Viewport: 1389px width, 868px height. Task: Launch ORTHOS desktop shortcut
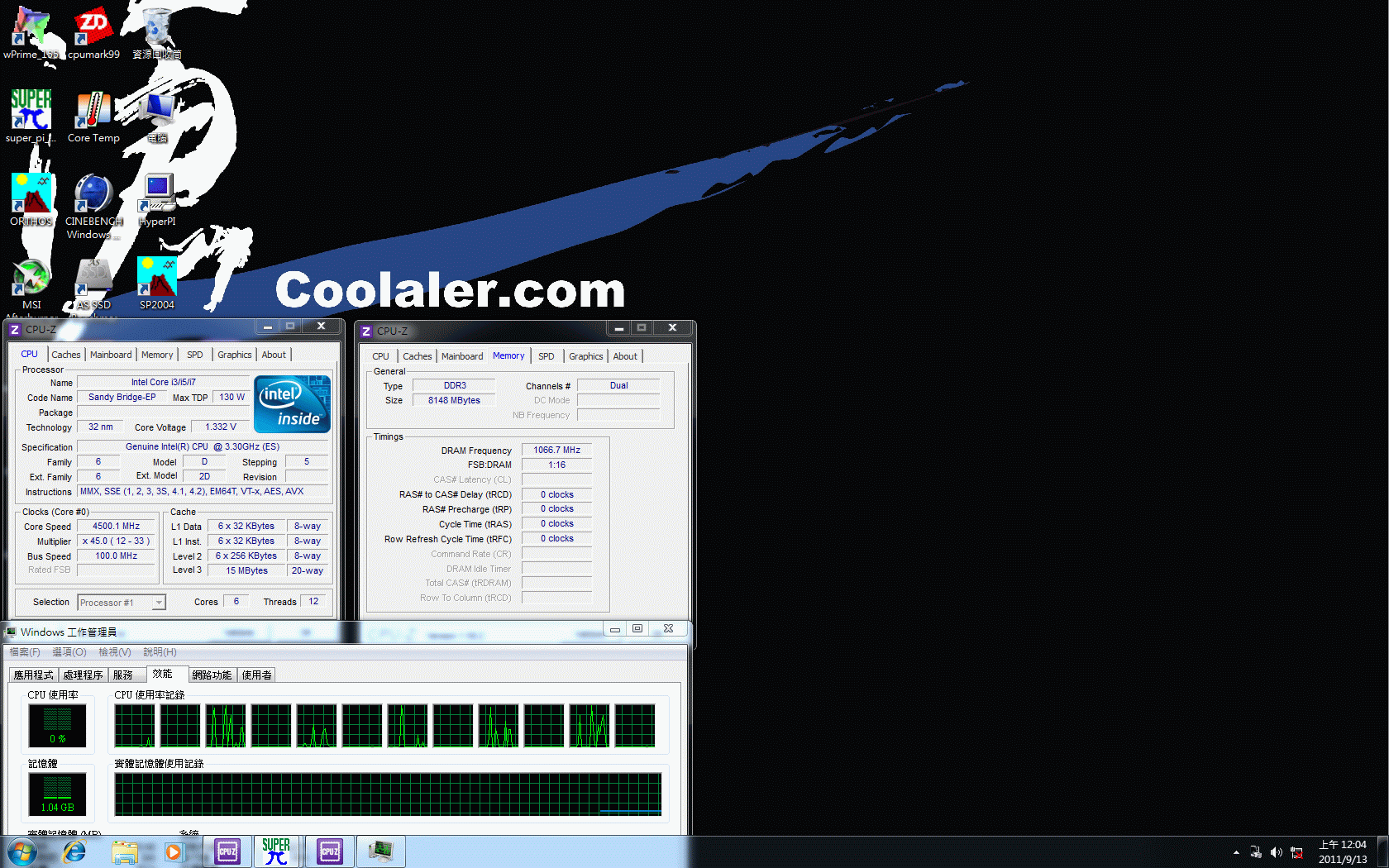pos(31,200)
